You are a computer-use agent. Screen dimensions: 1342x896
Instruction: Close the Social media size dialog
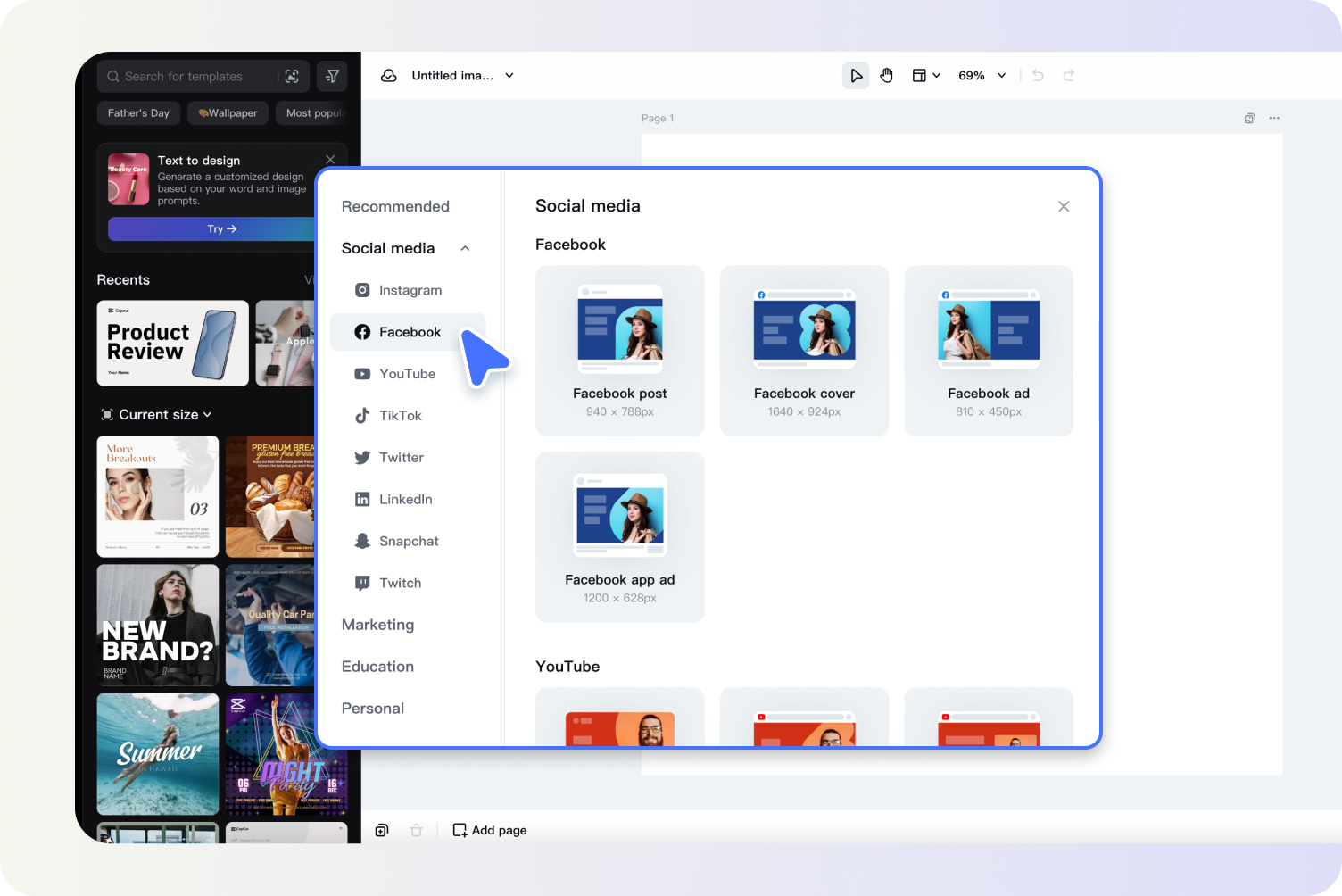click(x=1064, y=206)
